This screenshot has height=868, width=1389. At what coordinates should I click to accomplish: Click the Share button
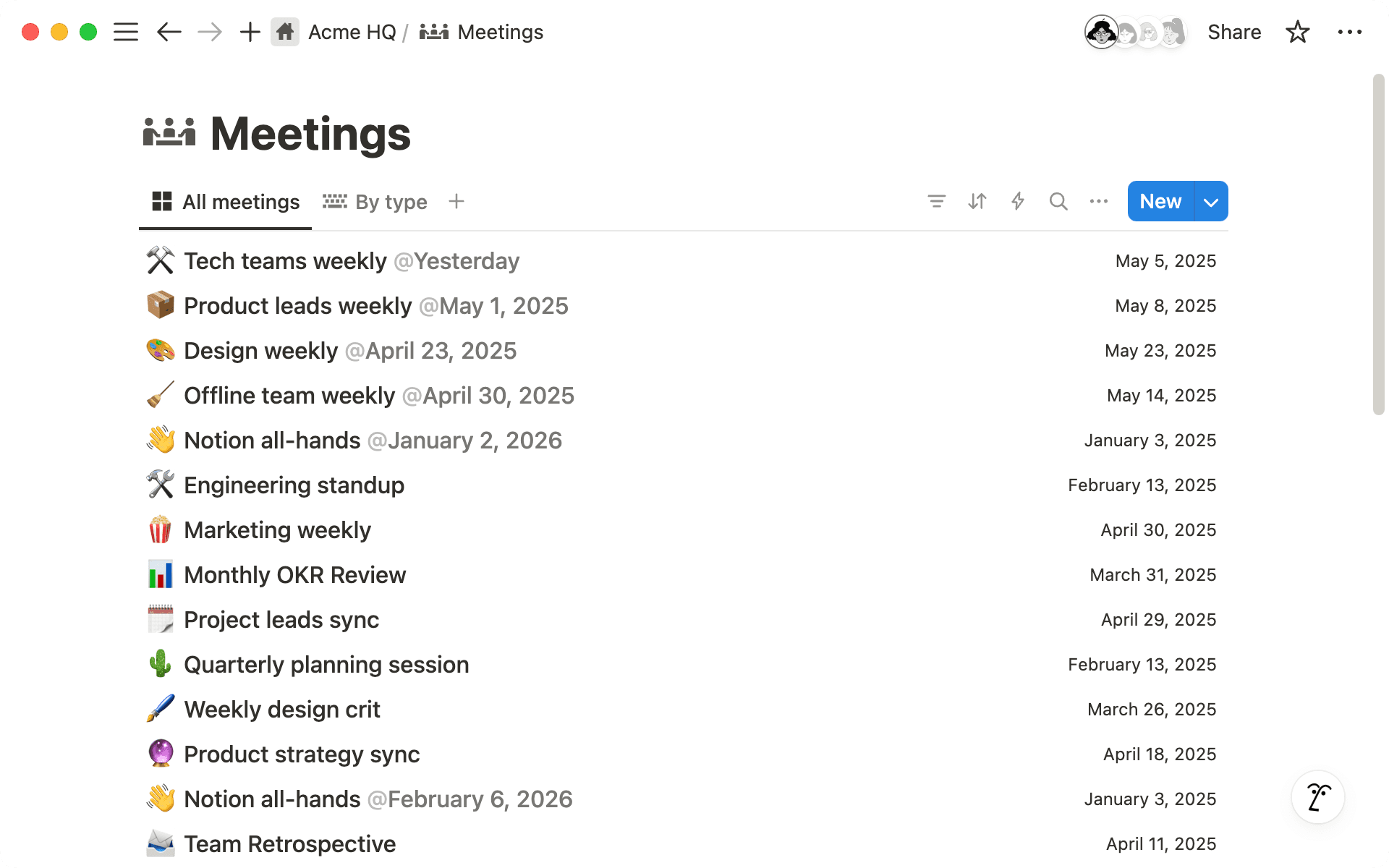(x=1233, y=32)
